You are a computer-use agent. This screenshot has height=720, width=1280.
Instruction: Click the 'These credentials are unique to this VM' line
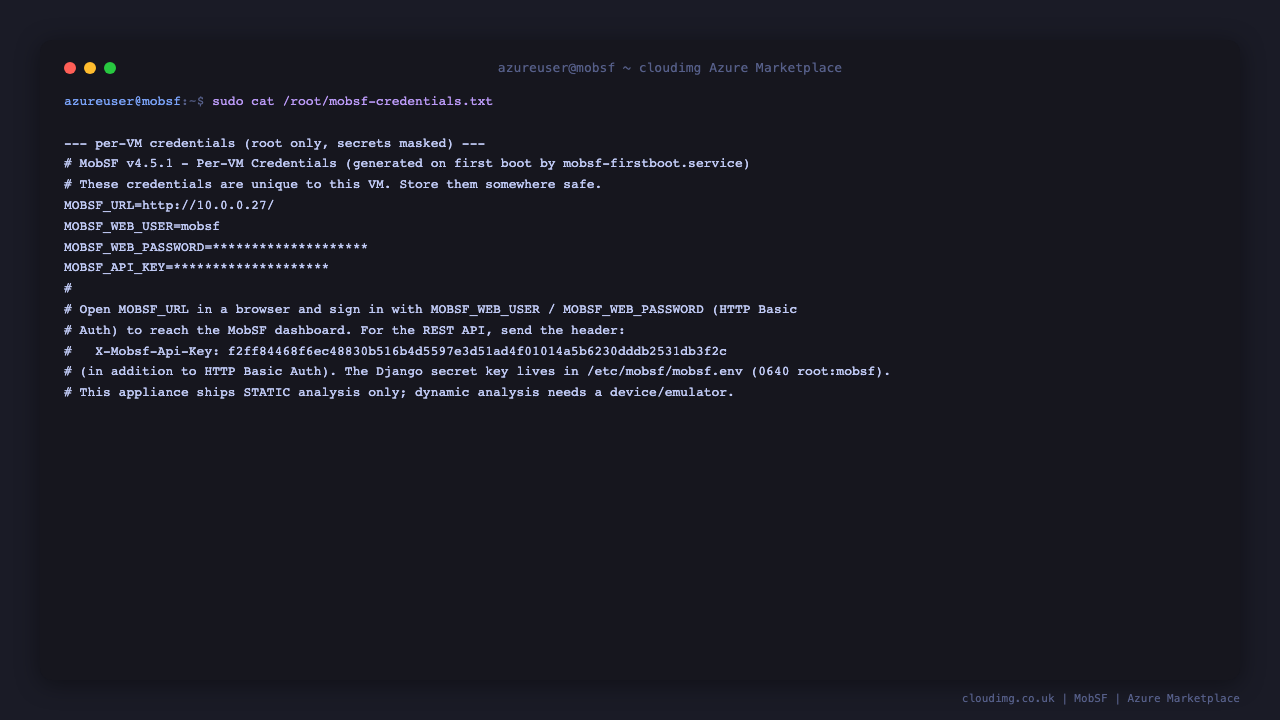tap(333, 185)
